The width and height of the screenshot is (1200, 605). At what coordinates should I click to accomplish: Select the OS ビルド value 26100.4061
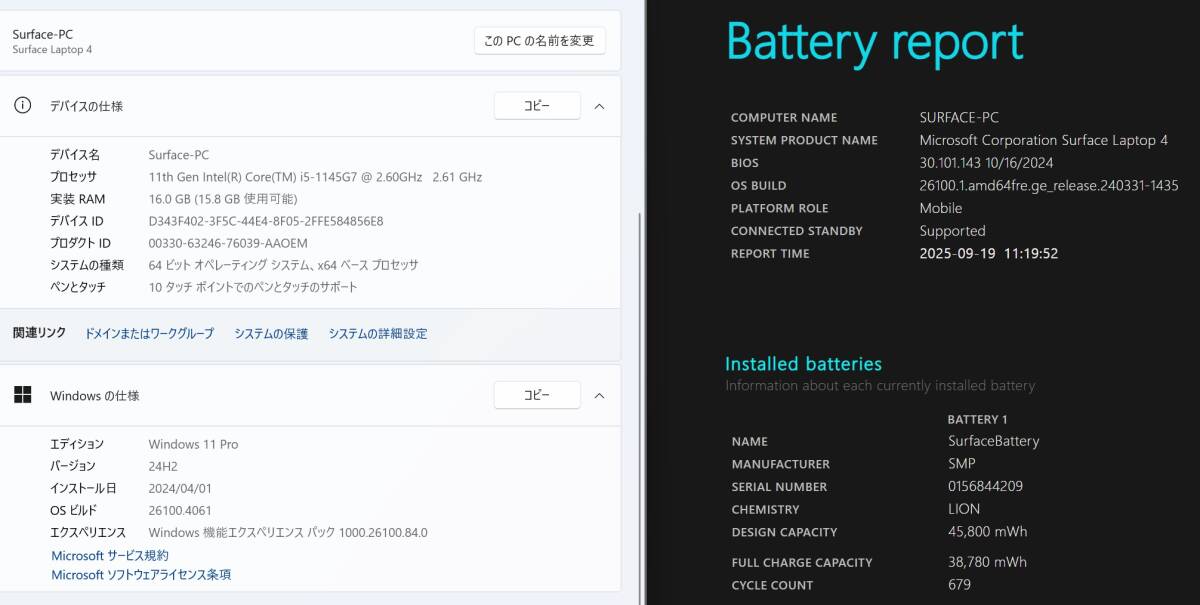coord(180,510)
